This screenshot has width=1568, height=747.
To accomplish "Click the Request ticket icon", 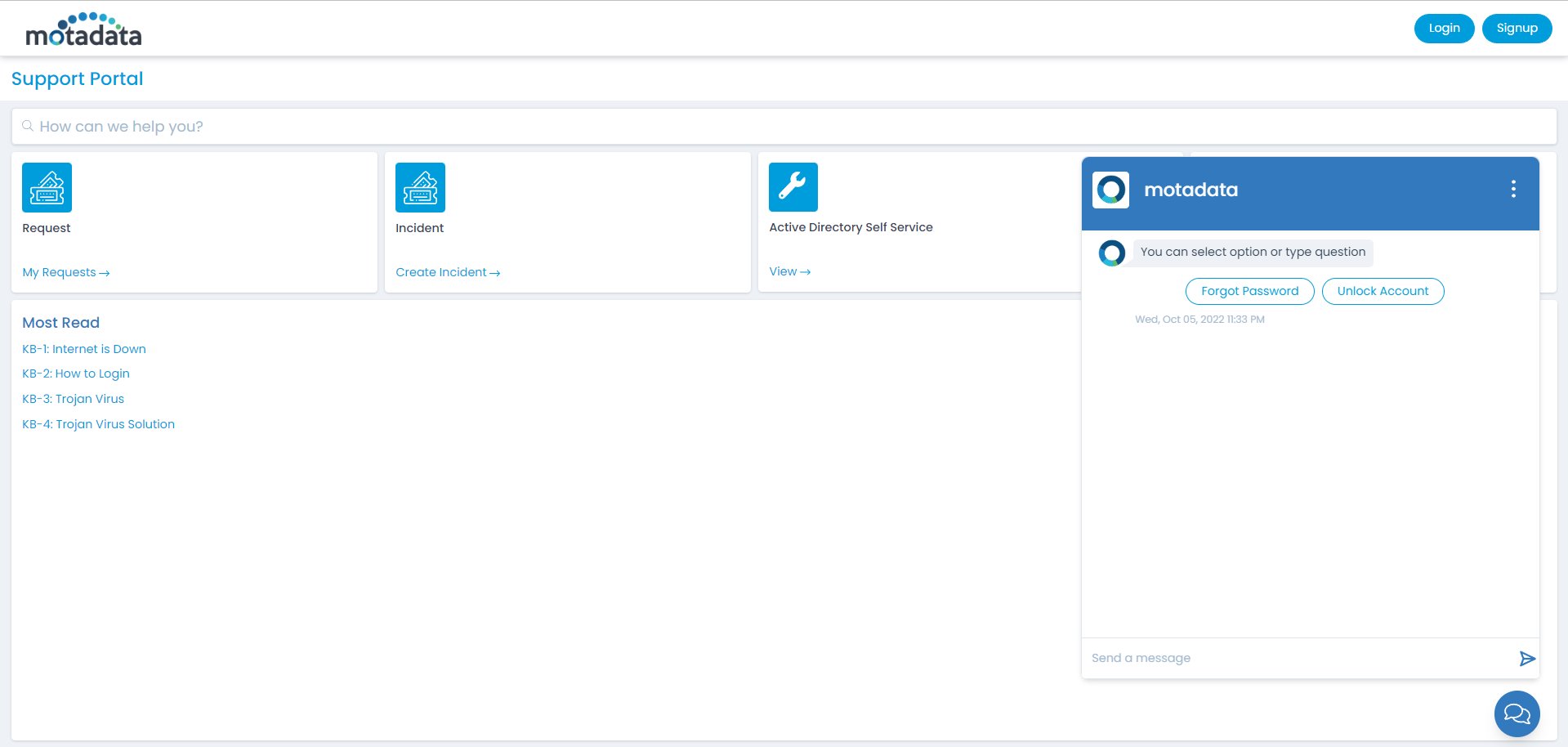I will point(47,187).
